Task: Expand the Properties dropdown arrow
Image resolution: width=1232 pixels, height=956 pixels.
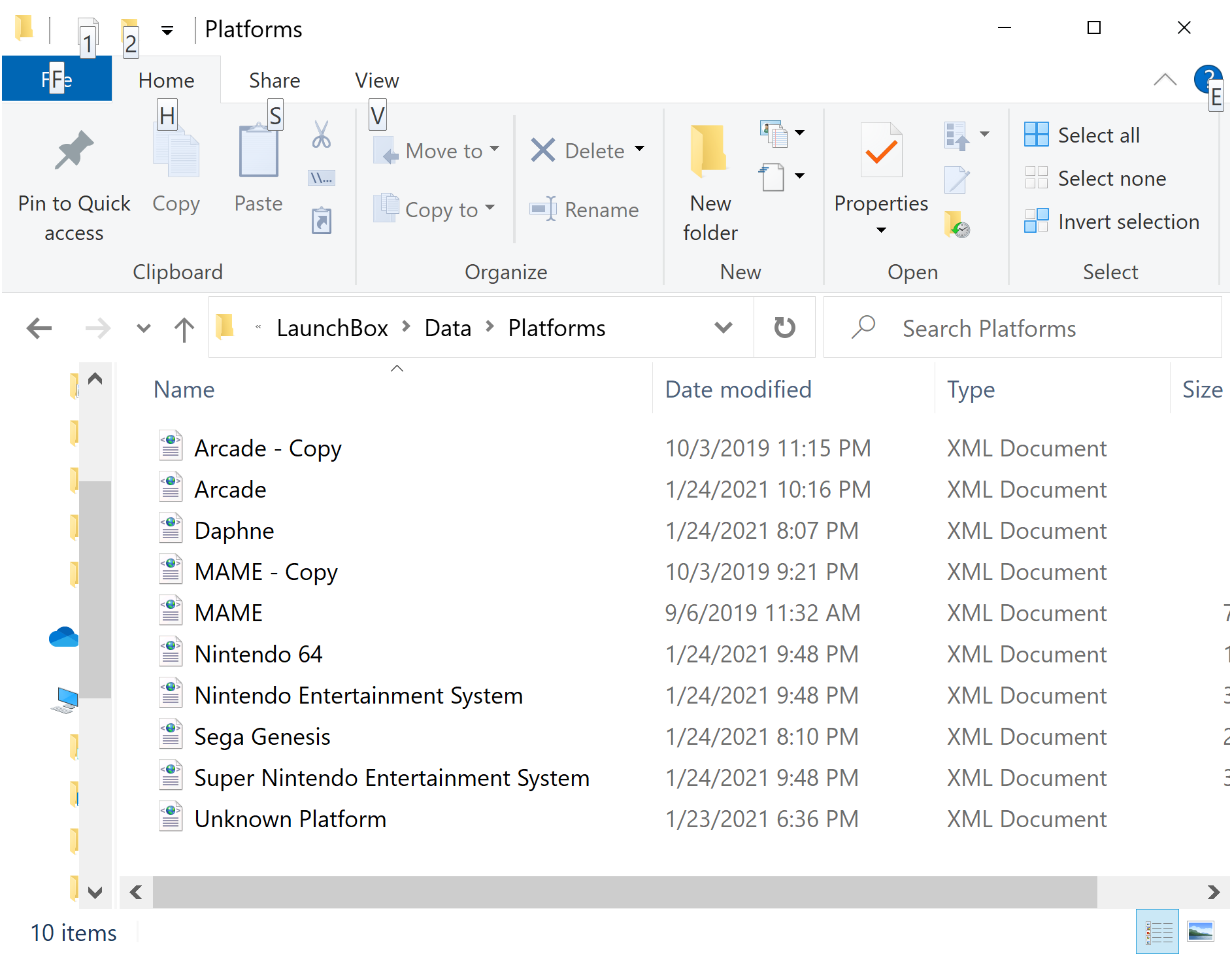Action: click(881, 230)
